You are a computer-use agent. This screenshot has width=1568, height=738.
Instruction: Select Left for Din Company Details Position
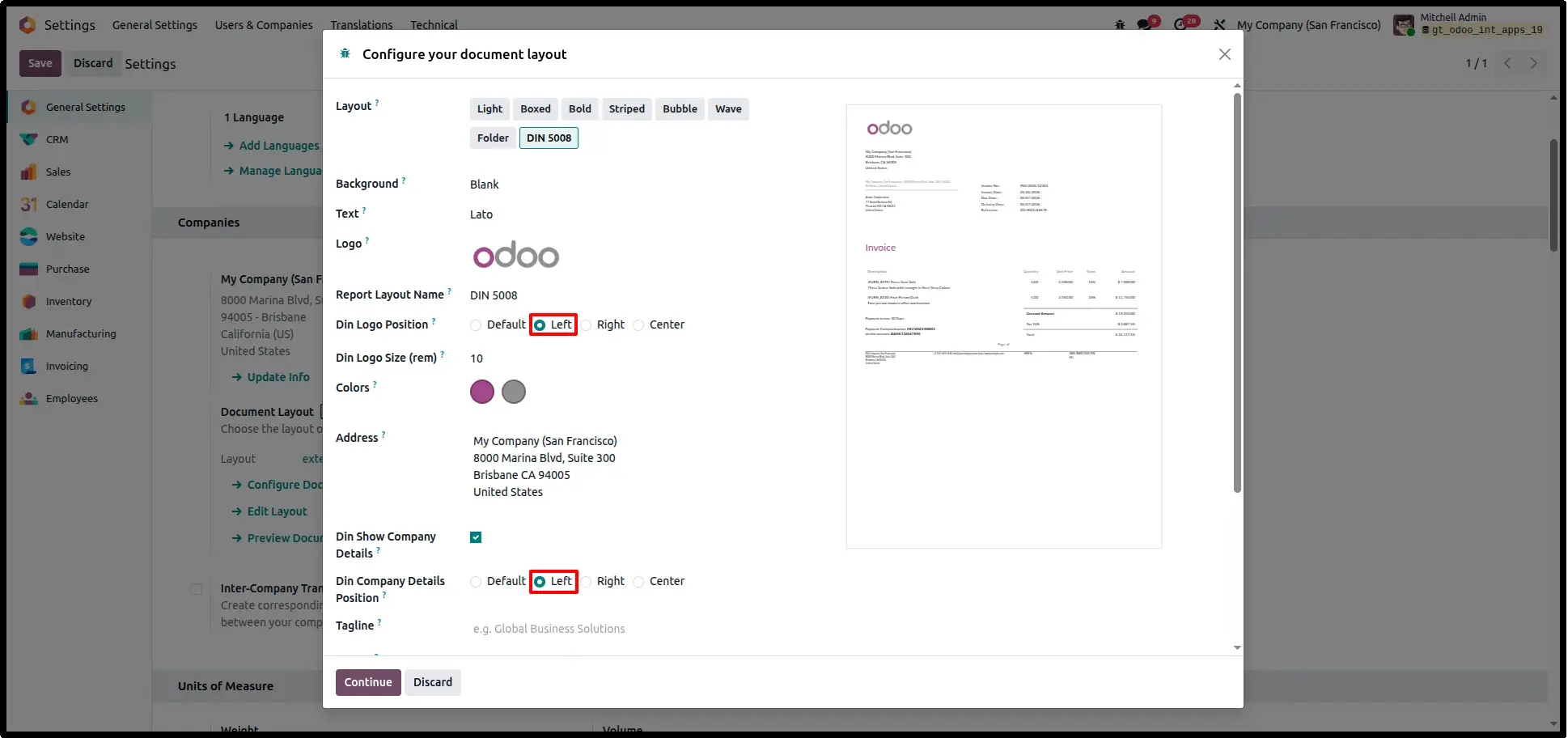click(540, 582)
